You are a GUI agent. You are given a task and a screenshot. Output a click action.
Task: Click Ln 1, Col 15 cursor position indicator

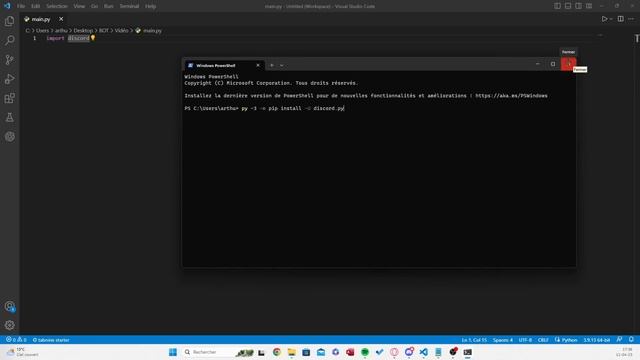coord(474,340)
